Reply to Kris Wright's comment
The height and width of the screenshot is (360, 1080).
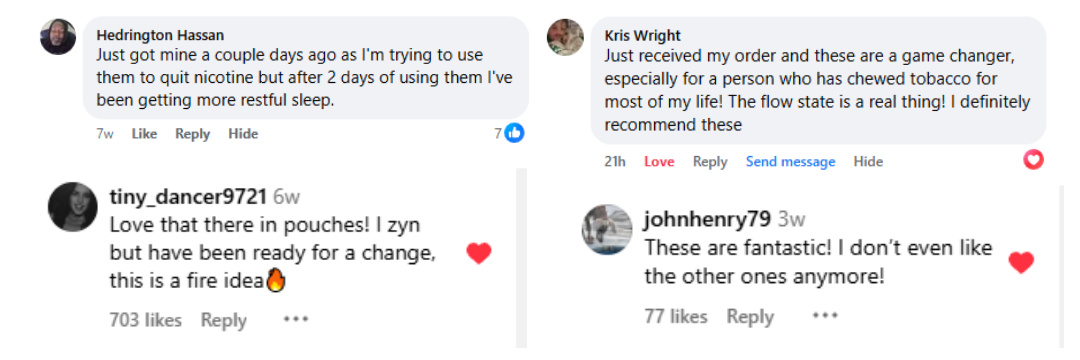tap(710, 162)
